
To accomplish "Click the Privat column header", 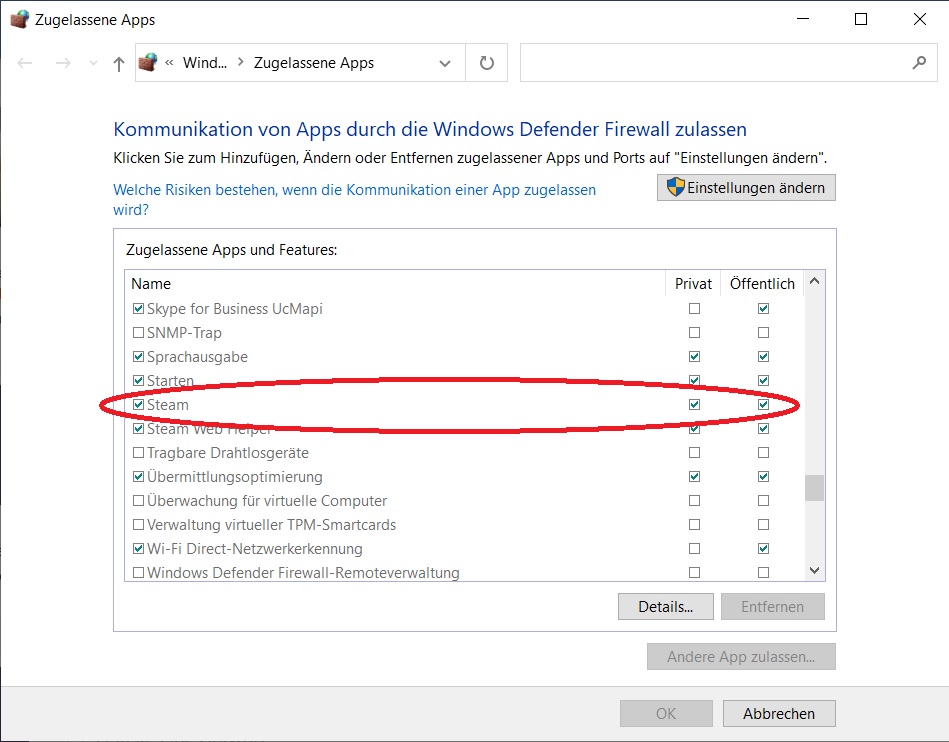I will click(693, 283).
